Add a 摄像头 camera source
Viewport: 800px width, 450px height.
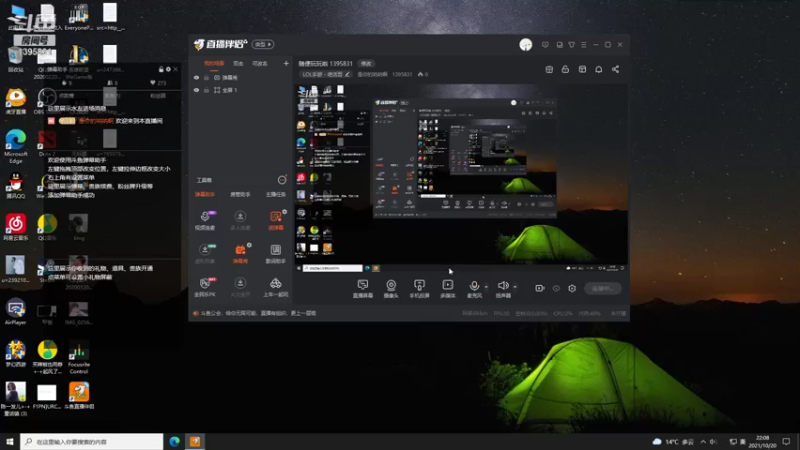[391, 288]
